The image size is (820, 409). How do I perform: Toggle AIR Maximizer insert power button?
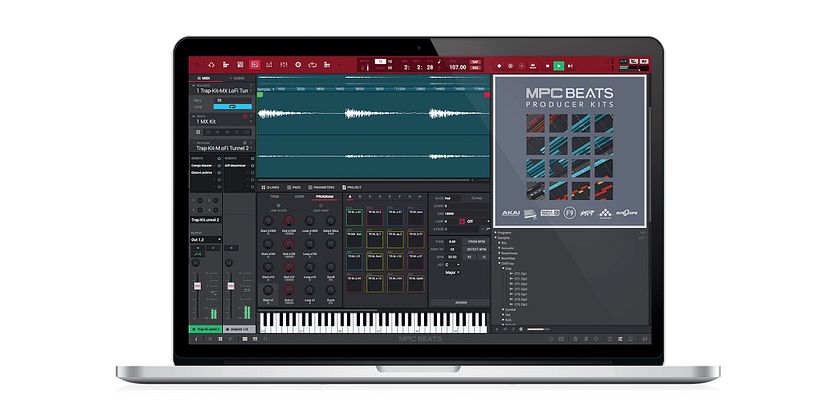coord(253,165)
